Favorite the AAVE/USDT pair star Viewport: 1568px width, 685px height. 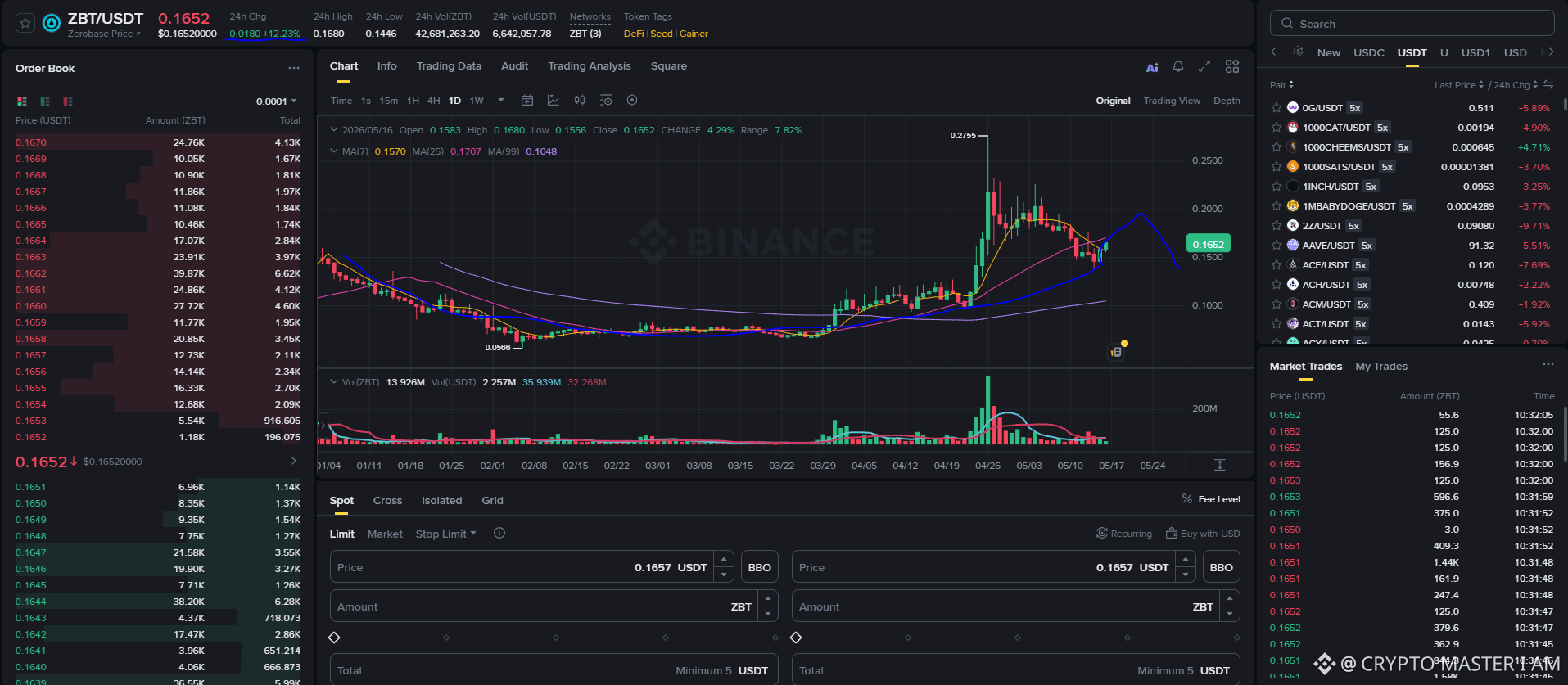point(1276,245)
